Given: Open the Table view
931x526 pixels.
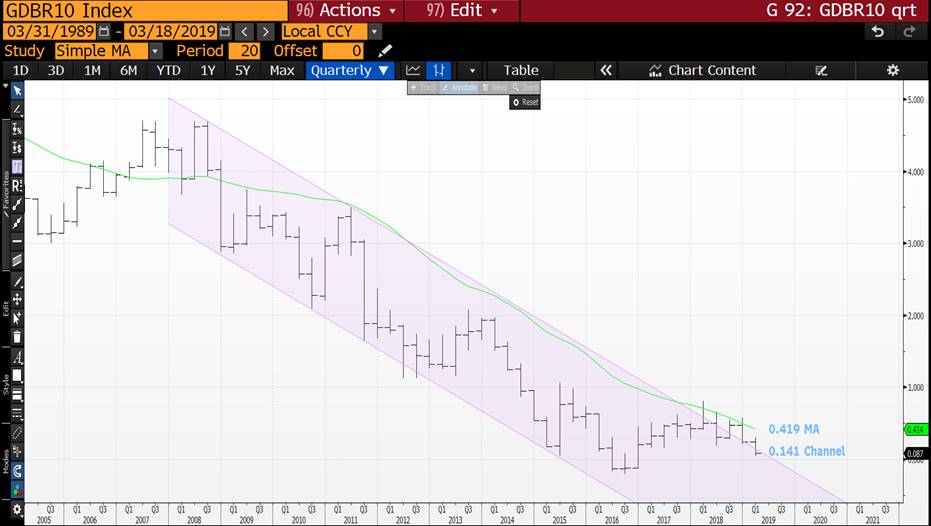Looking at the screenshot, I should [521, 71].
